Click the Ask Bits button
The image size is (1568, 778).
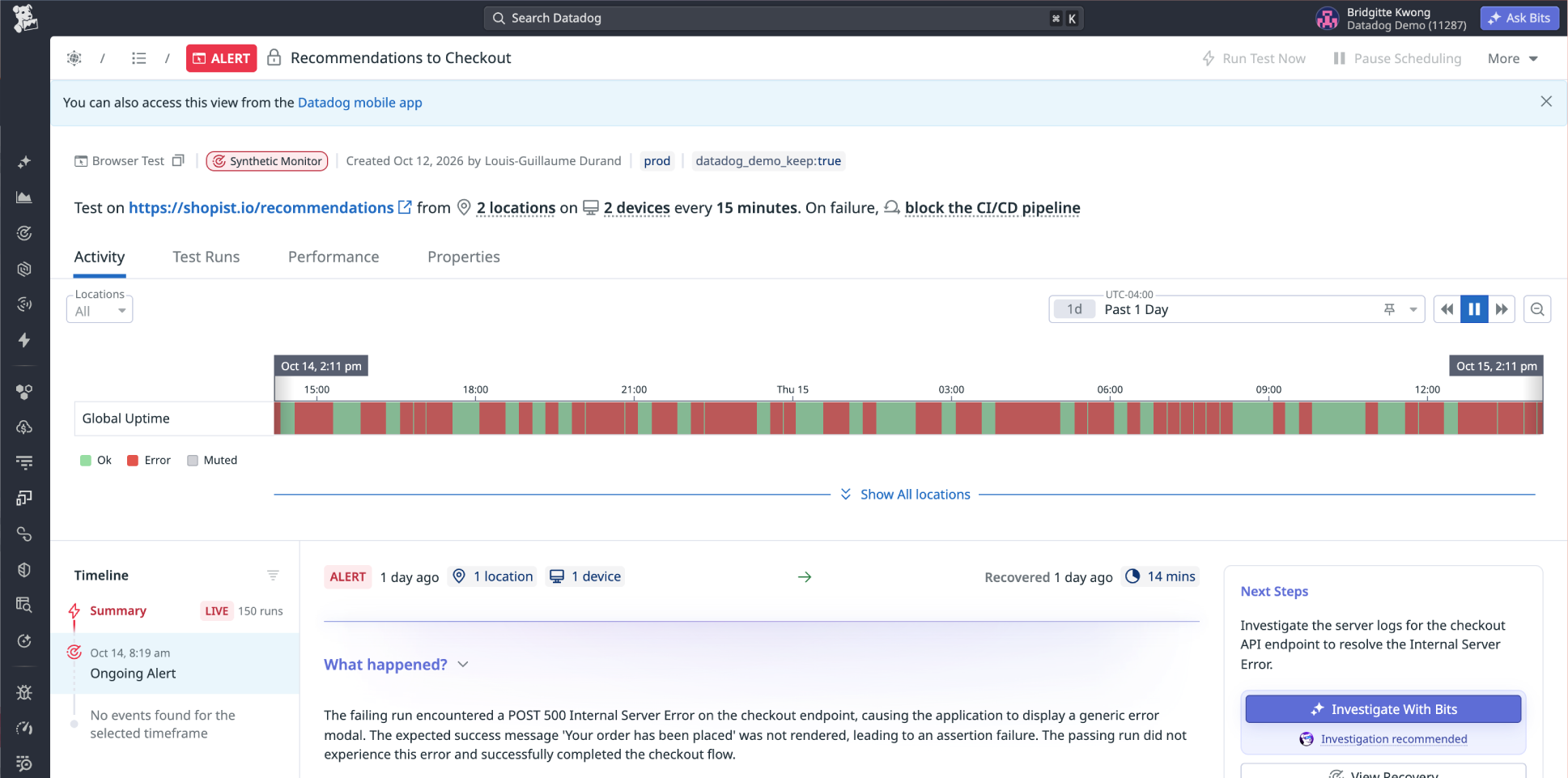[x=1519, y=18]
